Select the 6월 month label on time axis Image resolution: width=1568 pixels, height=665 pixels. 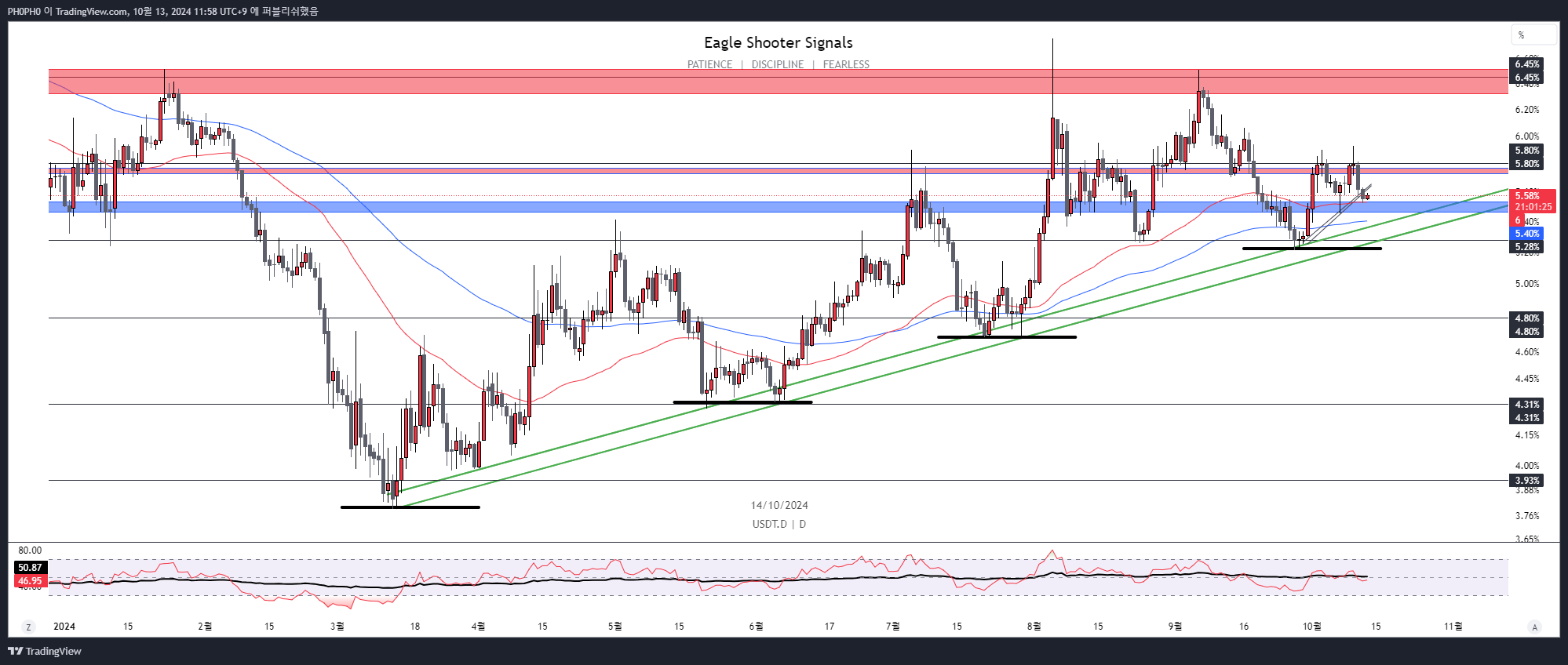click(756, 627)
